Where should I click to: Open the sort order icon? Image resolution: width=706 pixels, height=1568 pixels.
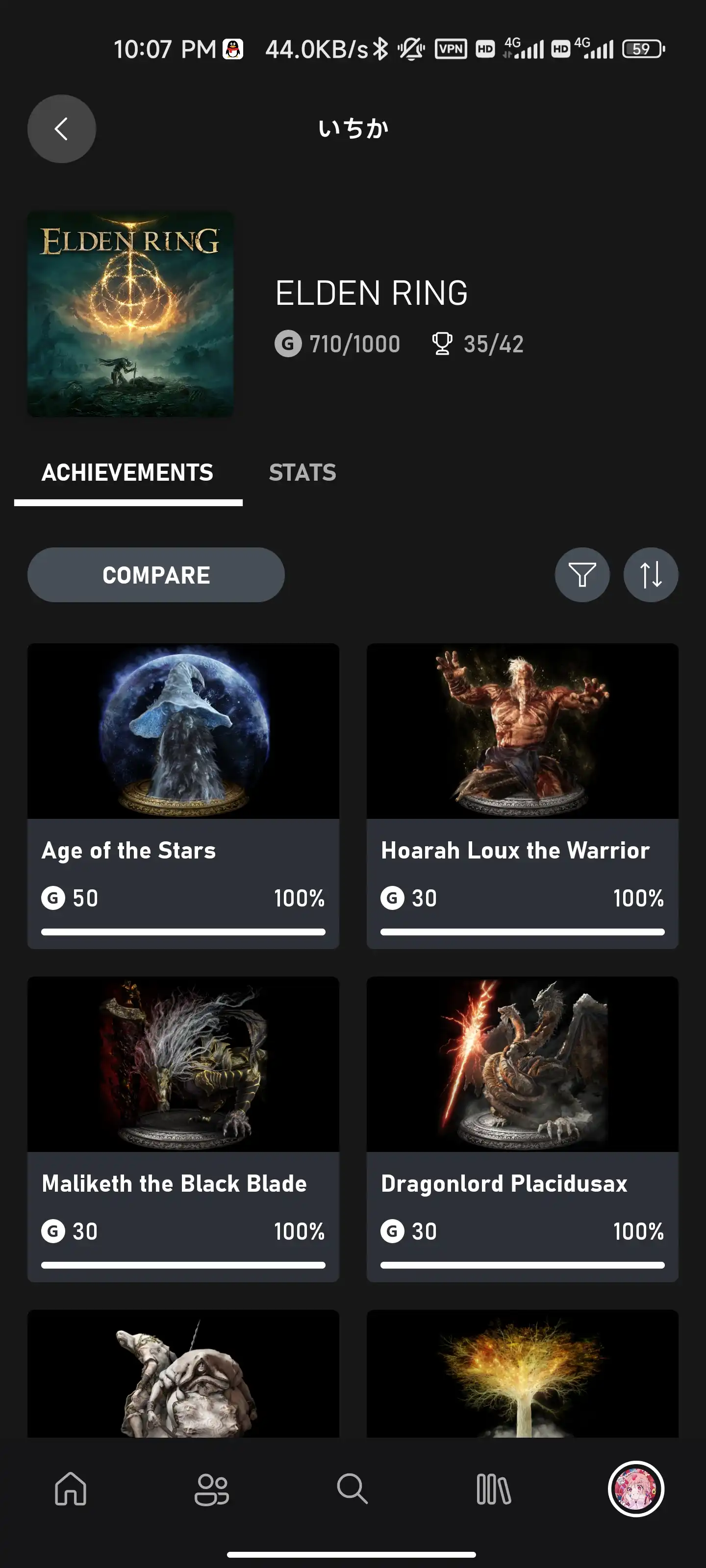click(650, 575)
